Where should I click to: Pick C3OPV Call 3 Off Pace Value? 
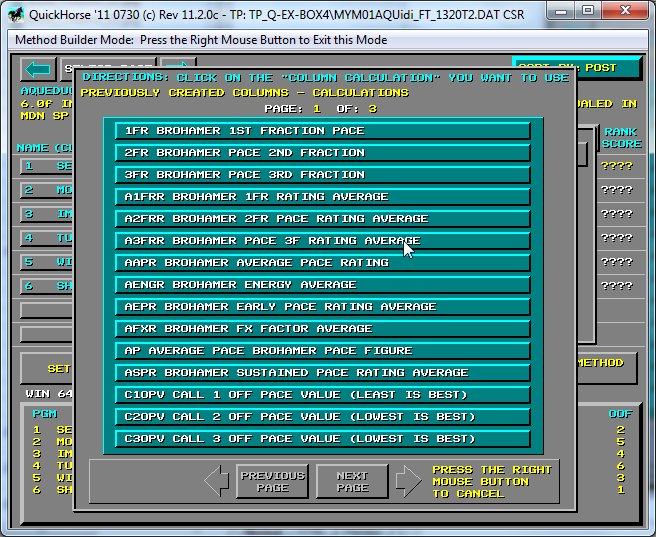[322, 439]
